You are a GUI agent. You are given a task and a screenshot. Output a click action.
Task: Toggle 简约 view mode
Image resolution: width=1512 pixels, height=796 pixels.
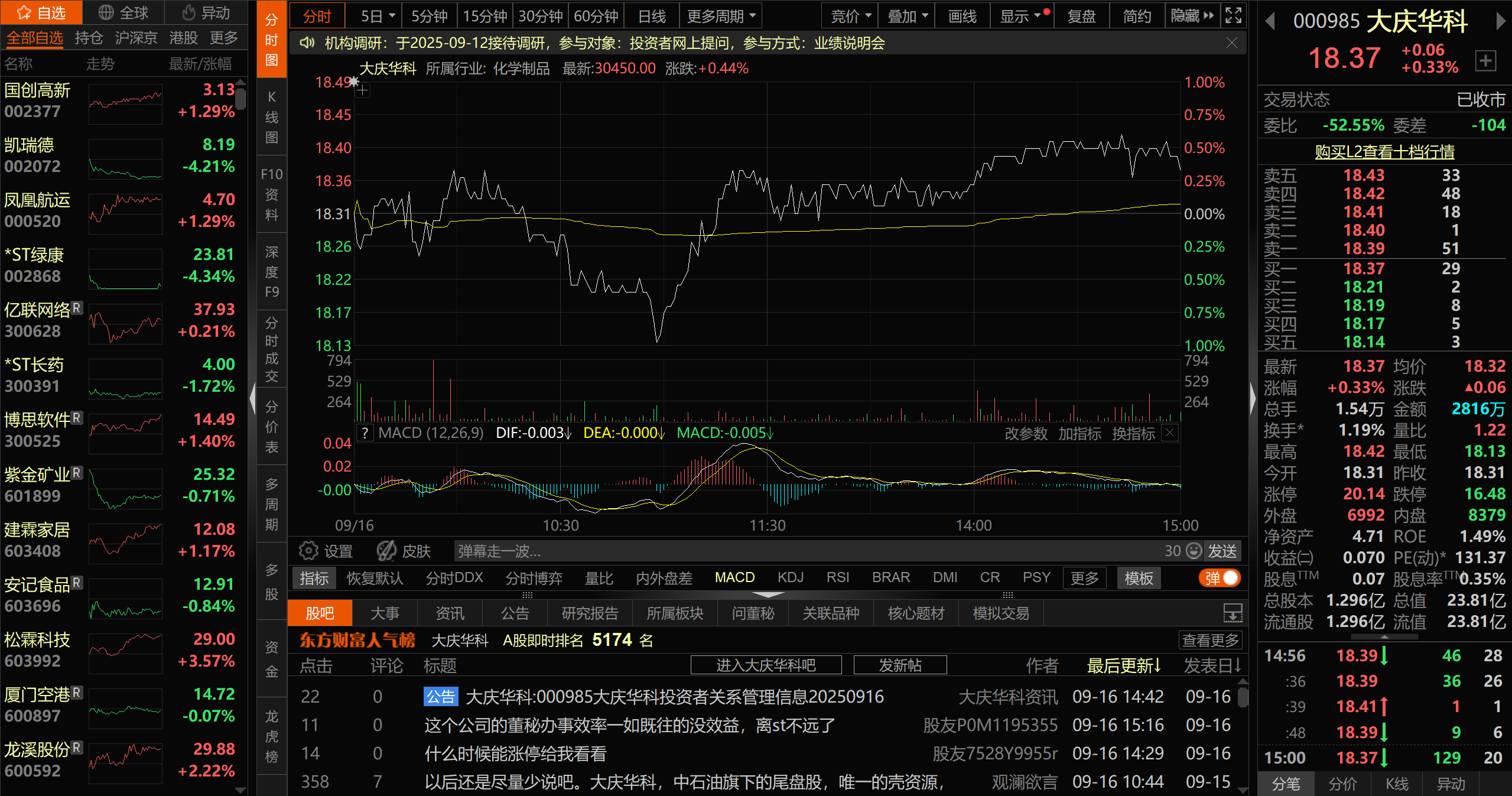tap(1137, 16)
